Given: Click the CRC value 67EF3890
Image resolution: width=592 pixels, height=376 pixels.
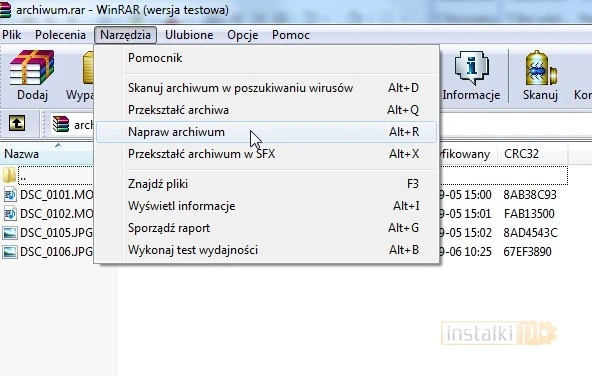Looking at the screenshot, I should point(527,251).
